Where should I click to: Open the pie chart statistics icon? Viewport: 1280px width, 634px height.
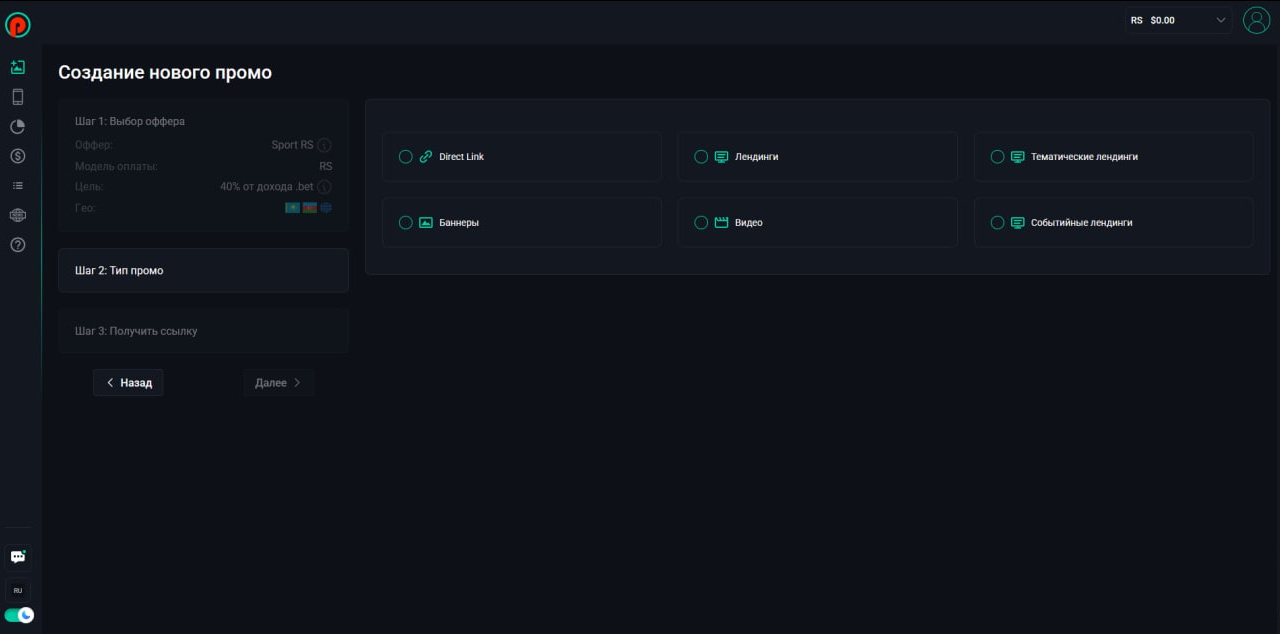point(17,127)
